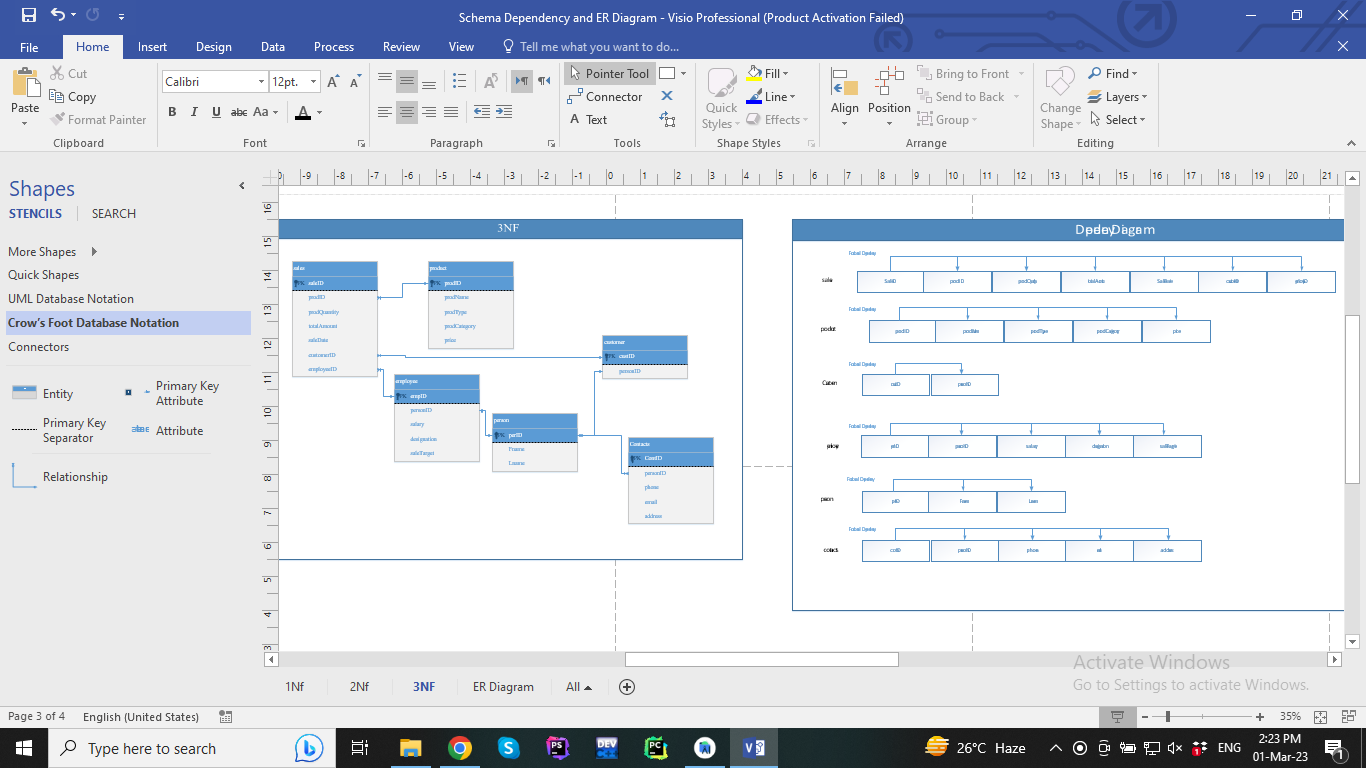The image size is (1366, 768).
Task: Activate the Connector tool
Action: pos(605,97)
